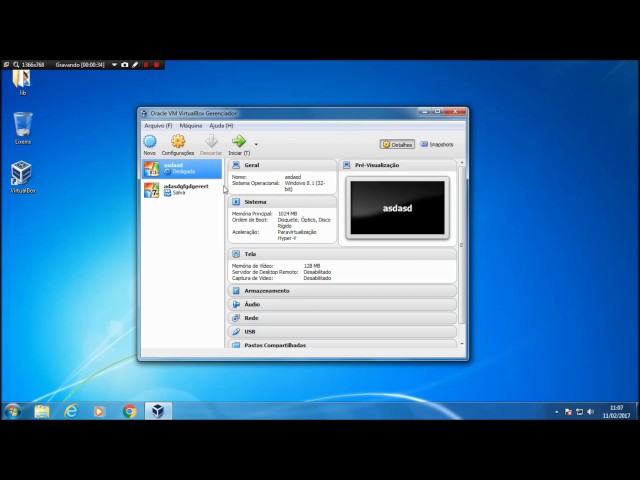Collapse the Tela section header
The width and height of the screenshot is (640, 480).
(x=342, y=254)
